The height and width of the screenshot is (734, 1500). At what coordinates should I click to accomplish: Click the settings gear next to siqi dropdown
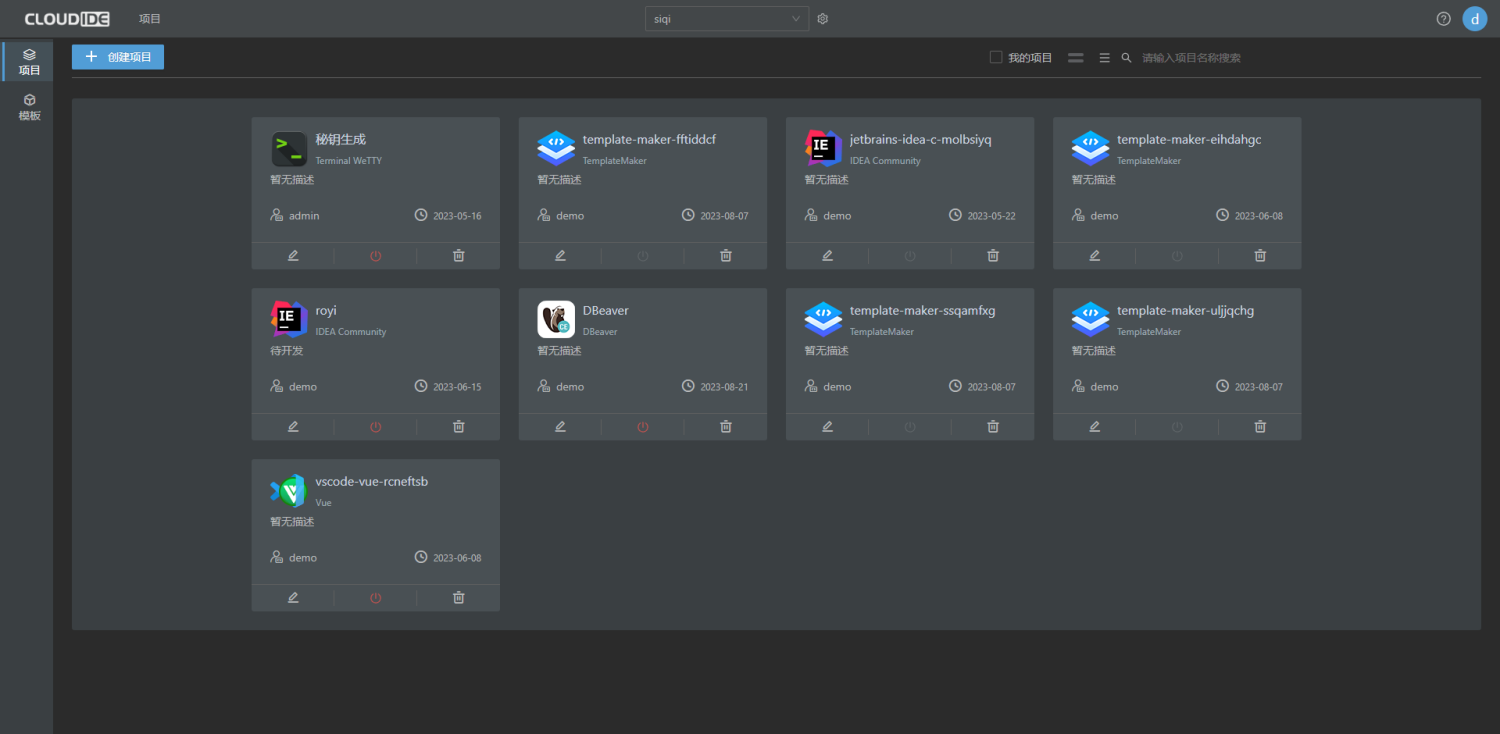coord(823,19)
